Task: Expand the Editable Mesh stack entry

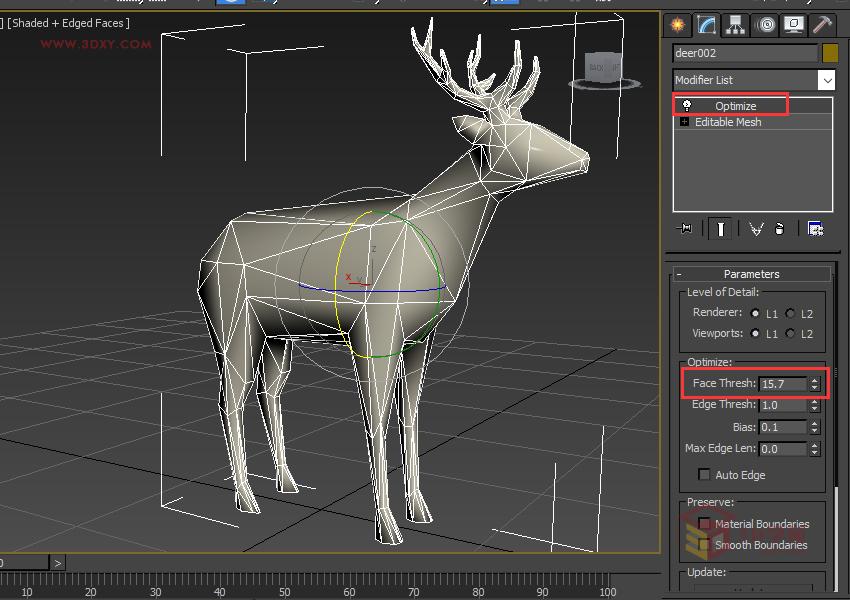Action: click(x=685, y=122)
